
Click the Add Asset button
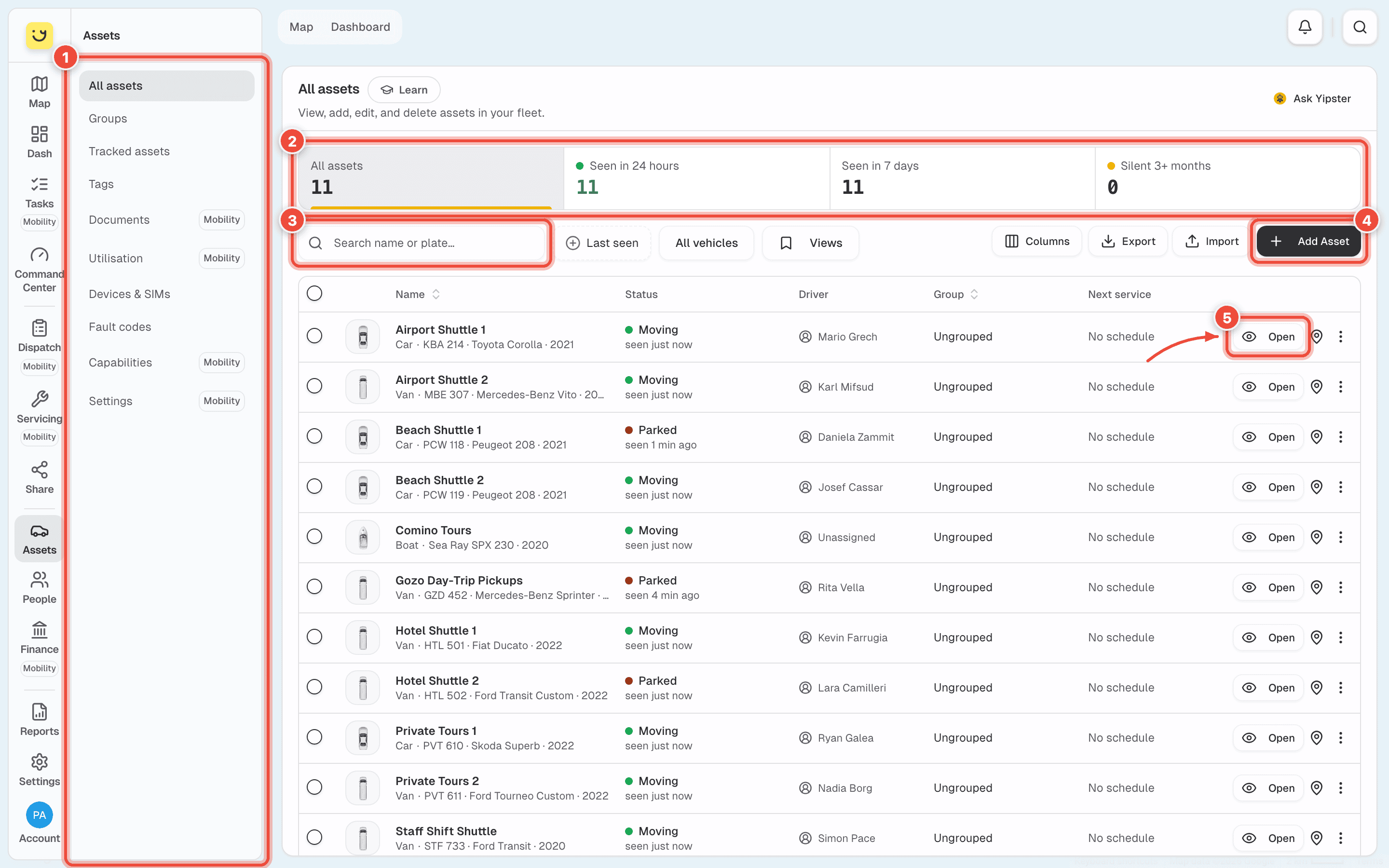(1308, 242)
